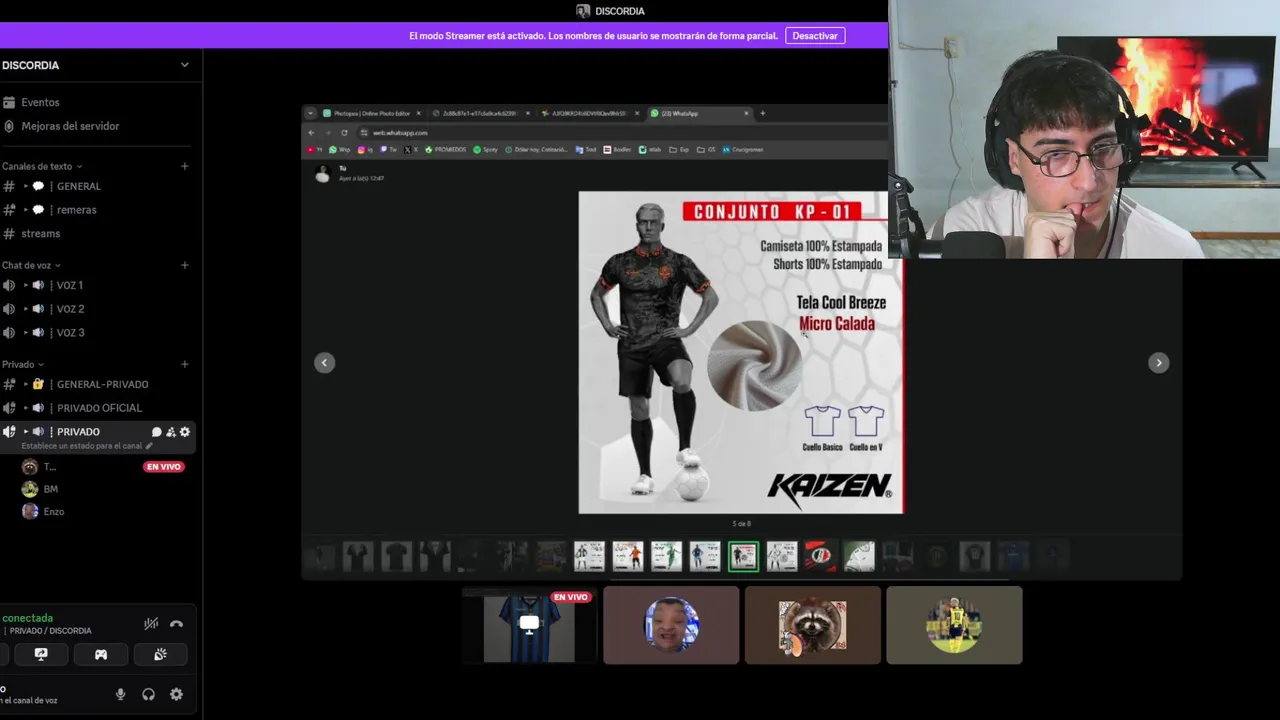This screenshot has width=1280, height=720.
Task: Go to previous image in WhatsApp viewer
Action: (324, 363)
